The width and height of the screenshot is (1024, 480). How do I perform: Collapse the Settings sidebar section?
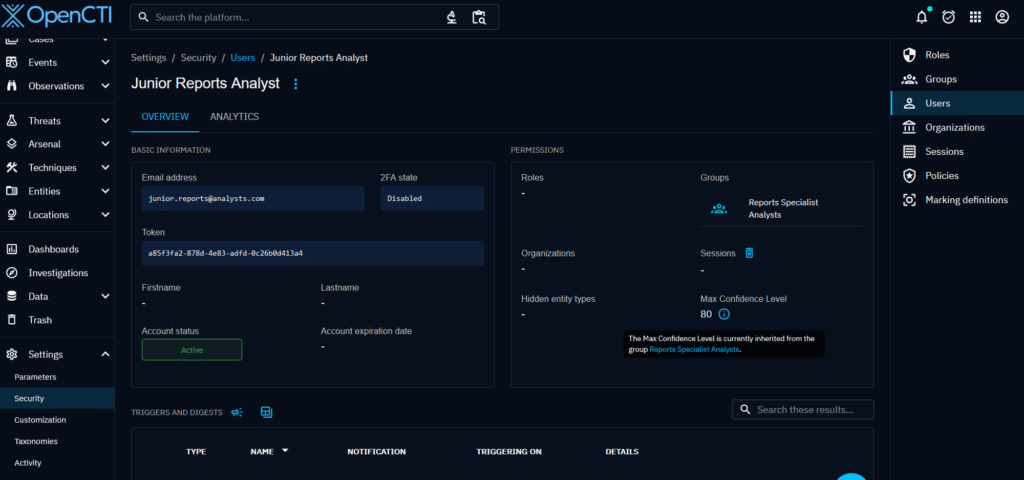105,354
